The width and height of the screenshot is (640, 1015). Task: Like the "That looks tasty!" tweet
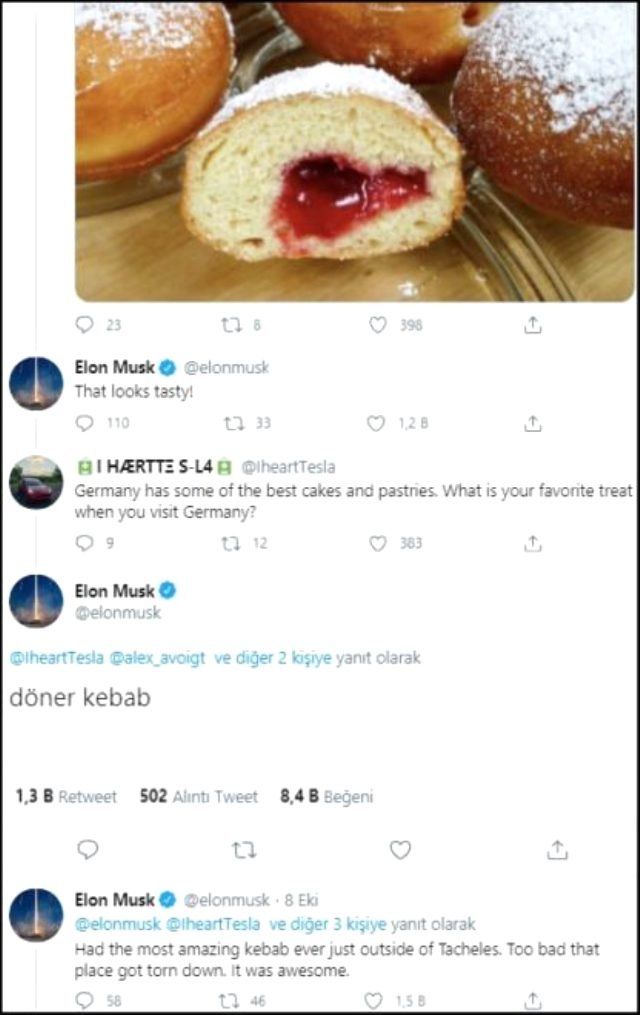(376, 423)
